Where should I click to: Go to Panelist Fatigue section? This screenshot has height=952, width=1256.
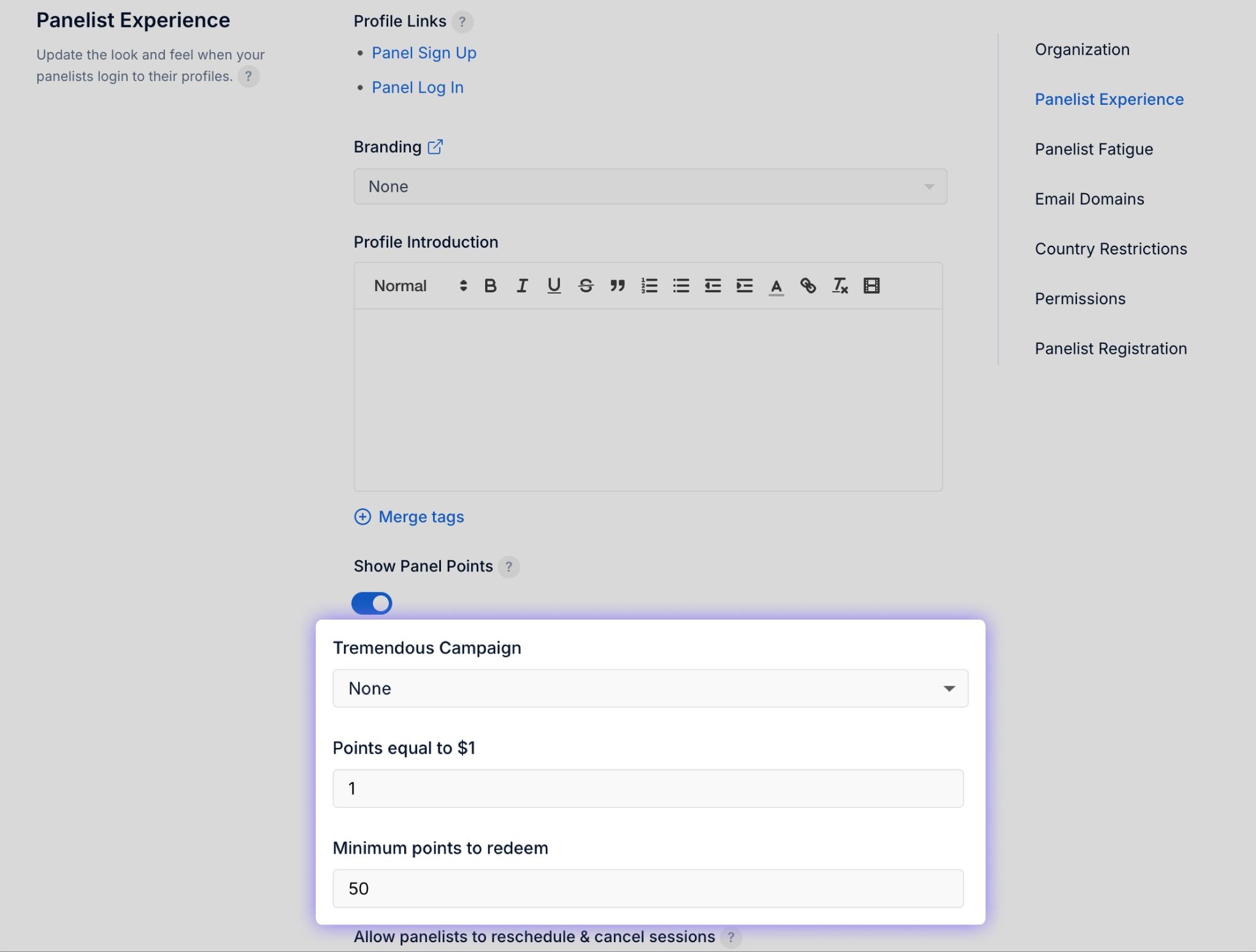(1093, 149)
